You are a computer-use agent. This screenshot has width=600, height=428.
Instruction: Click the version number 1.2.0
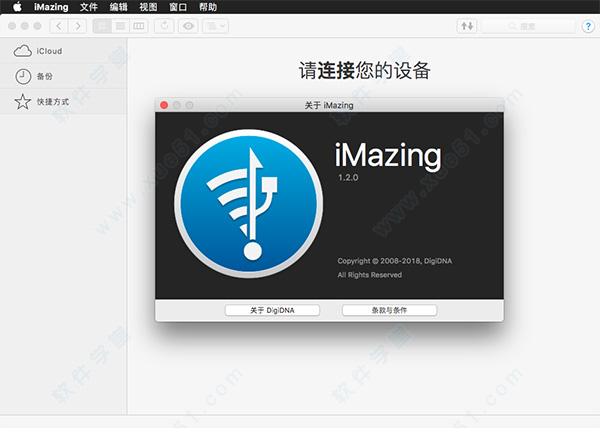point(348,177)
